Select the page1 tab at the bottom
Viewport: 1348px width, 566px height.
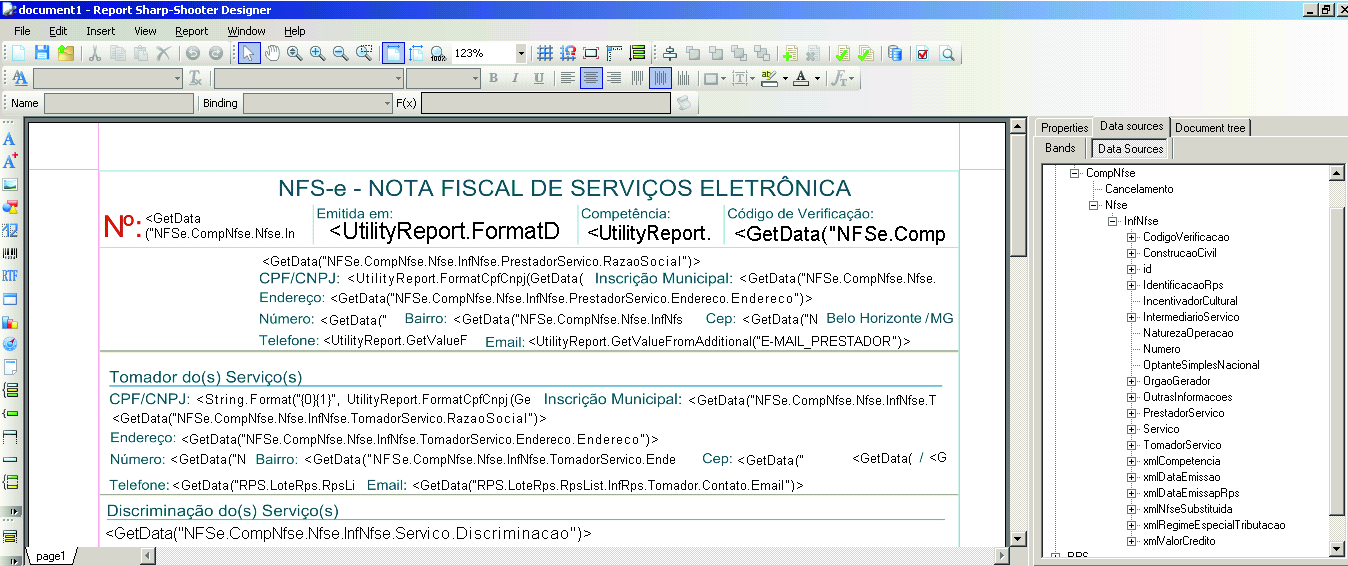[50, 557]
